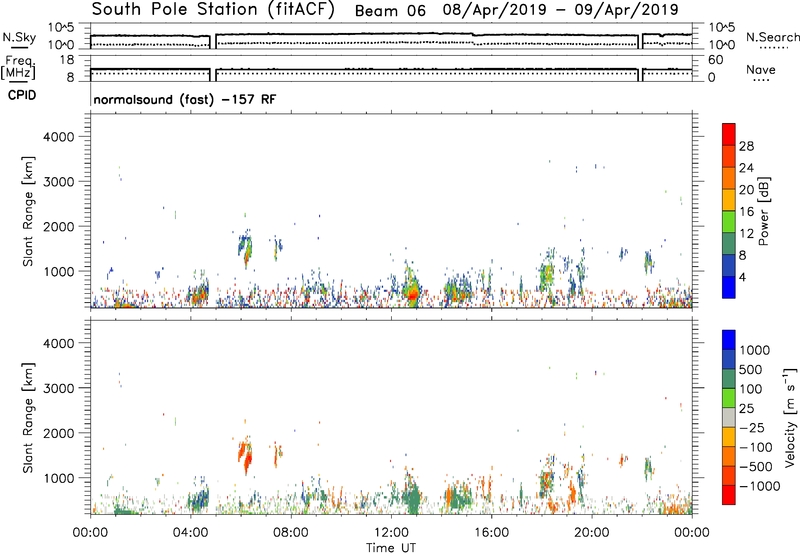Click the '-1000' velocity color bar label

coord(760,486)
